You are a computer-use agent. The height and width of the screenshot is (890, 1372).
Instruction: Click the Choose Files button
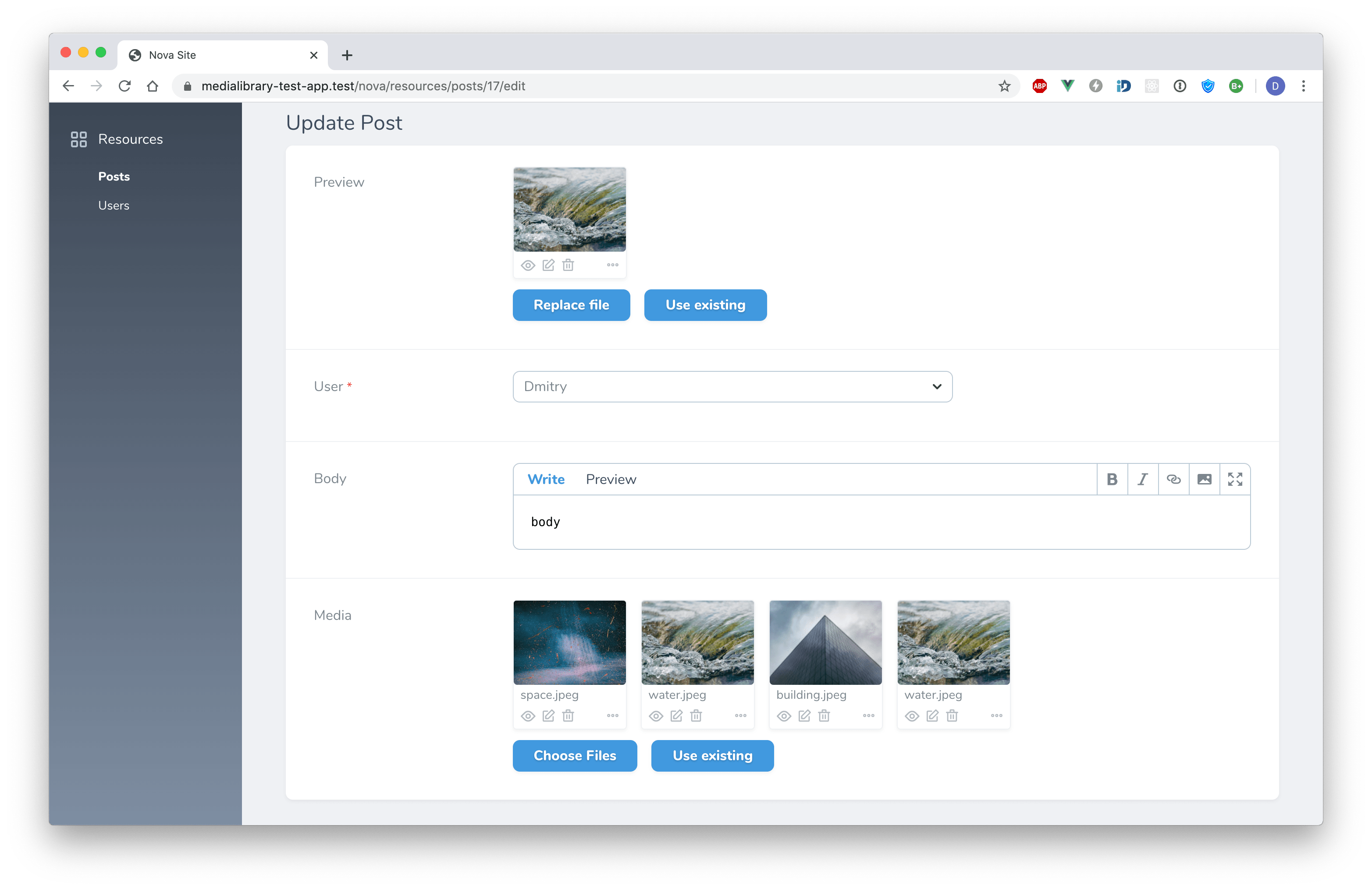(574, 755)
